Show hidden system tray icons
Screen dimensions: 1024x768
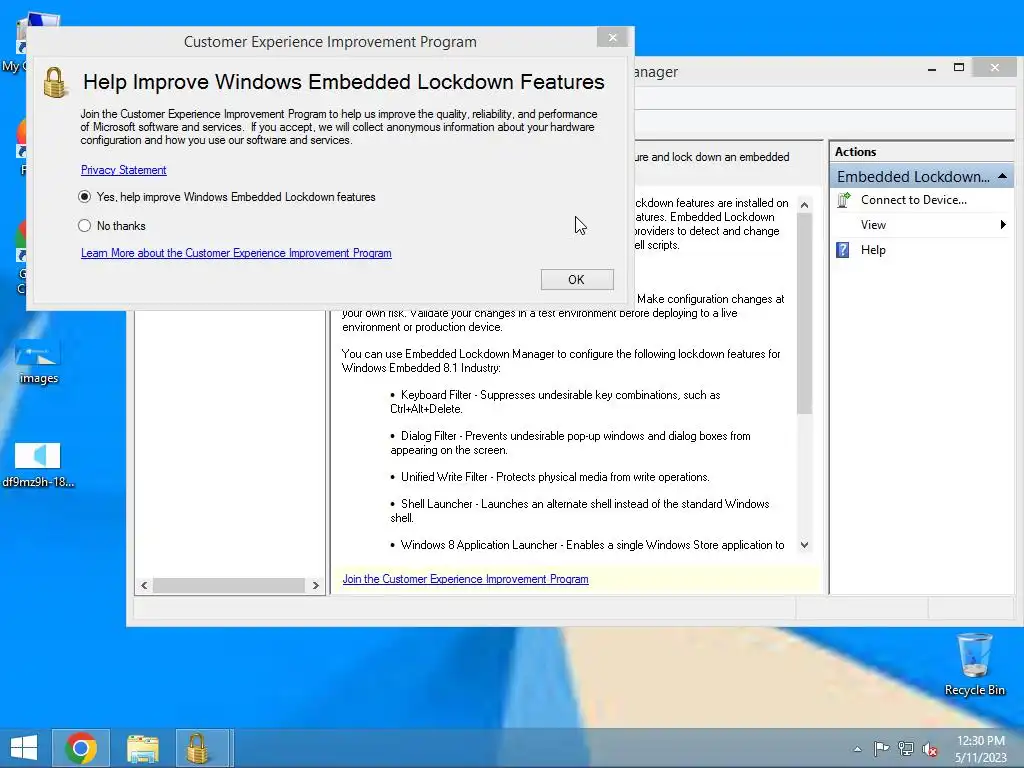pyautogui.click(x=857, y=749)
